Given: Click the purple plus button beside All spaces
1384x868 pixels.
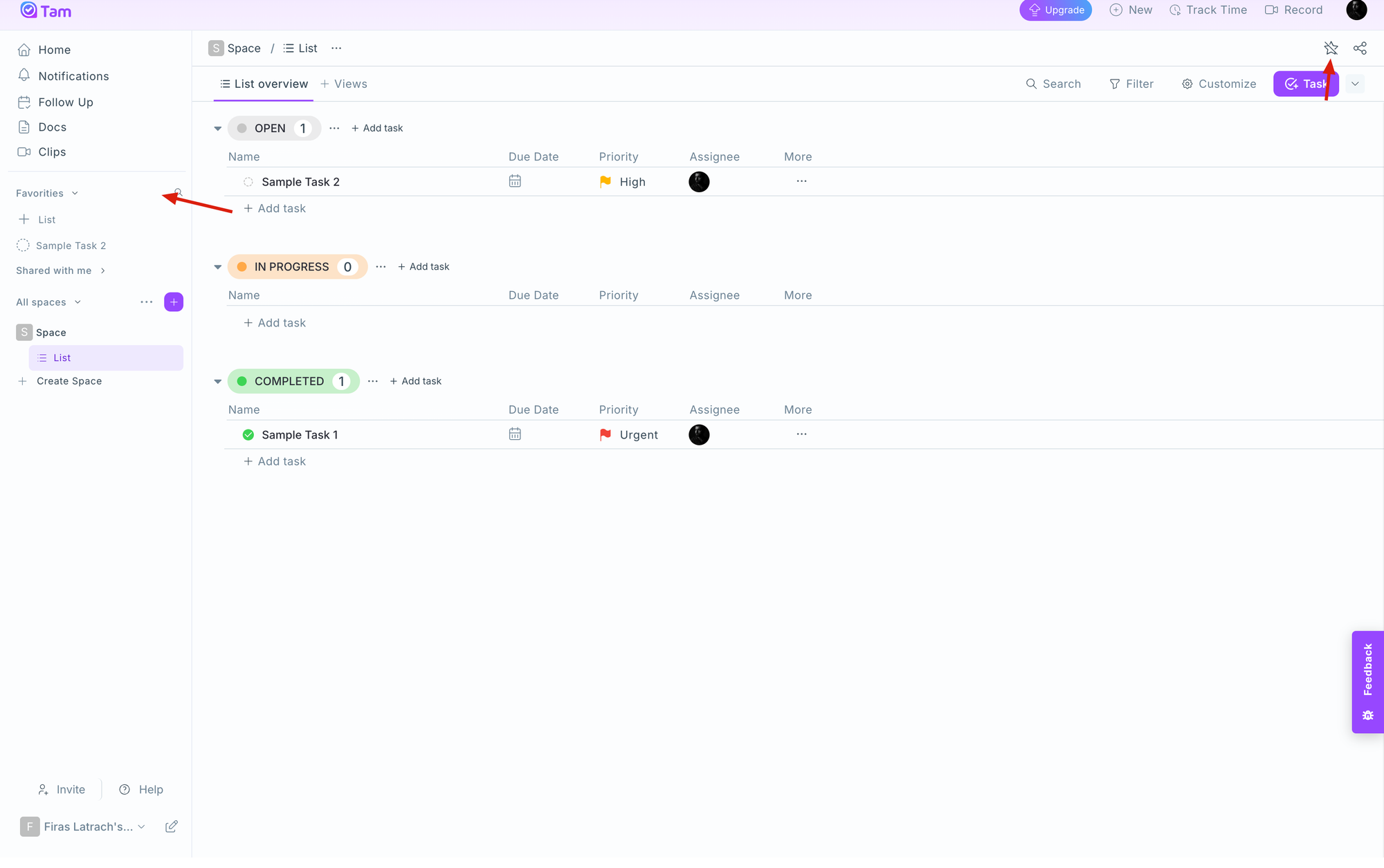Looking at the screenshot, I should point(174,302).
